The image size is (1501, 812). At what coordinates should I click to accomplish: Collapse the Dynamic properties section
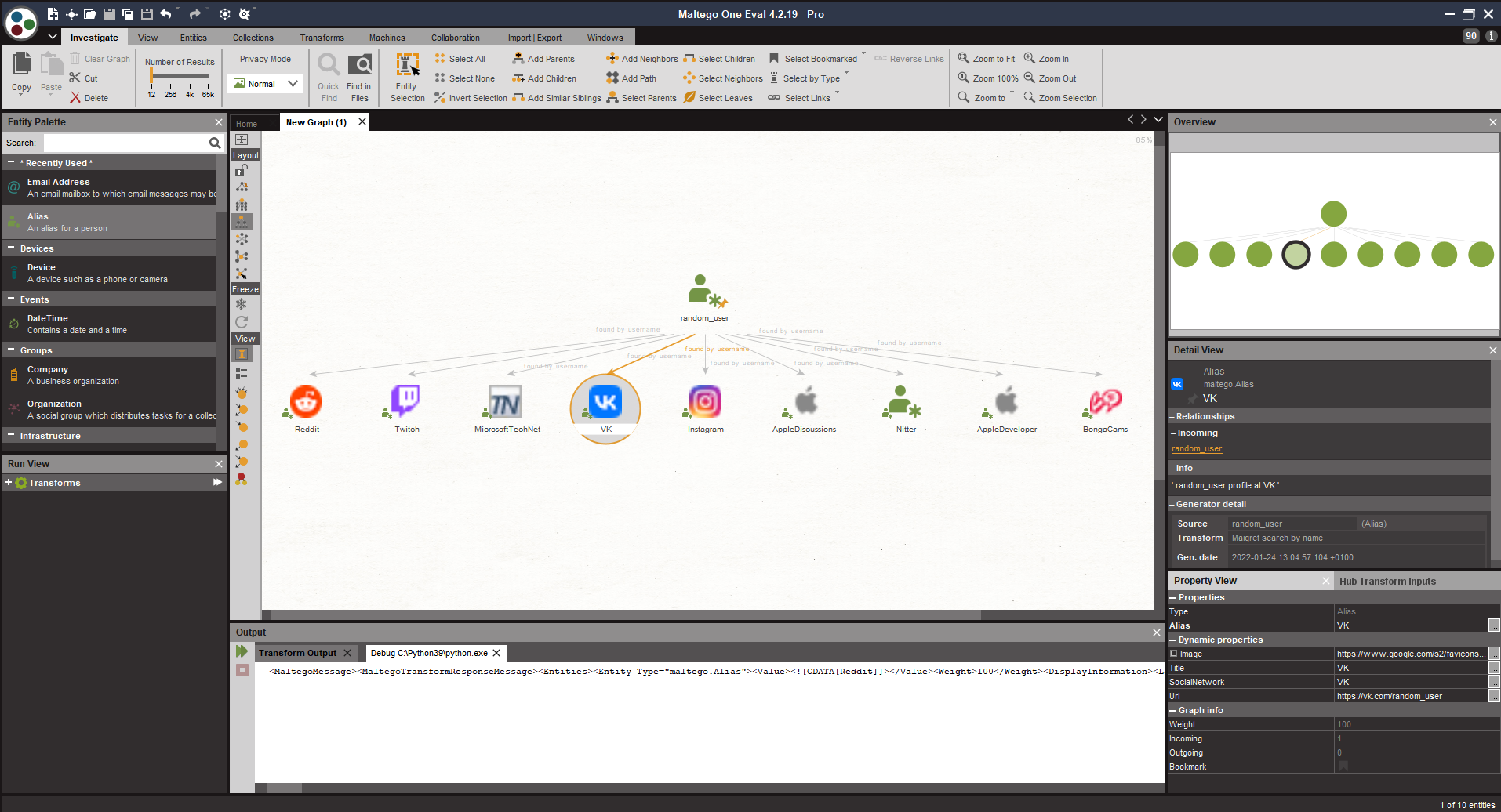tap(1173, 640)
